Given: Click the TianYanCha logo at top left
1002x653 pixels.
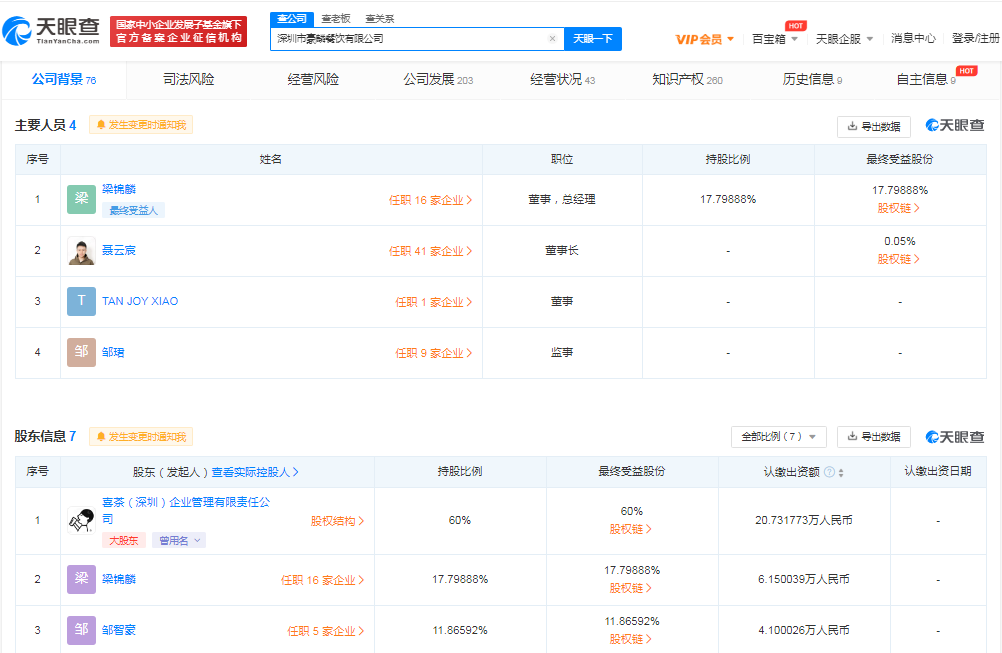Looking at the screenshot, I should (x=52, y=30).
